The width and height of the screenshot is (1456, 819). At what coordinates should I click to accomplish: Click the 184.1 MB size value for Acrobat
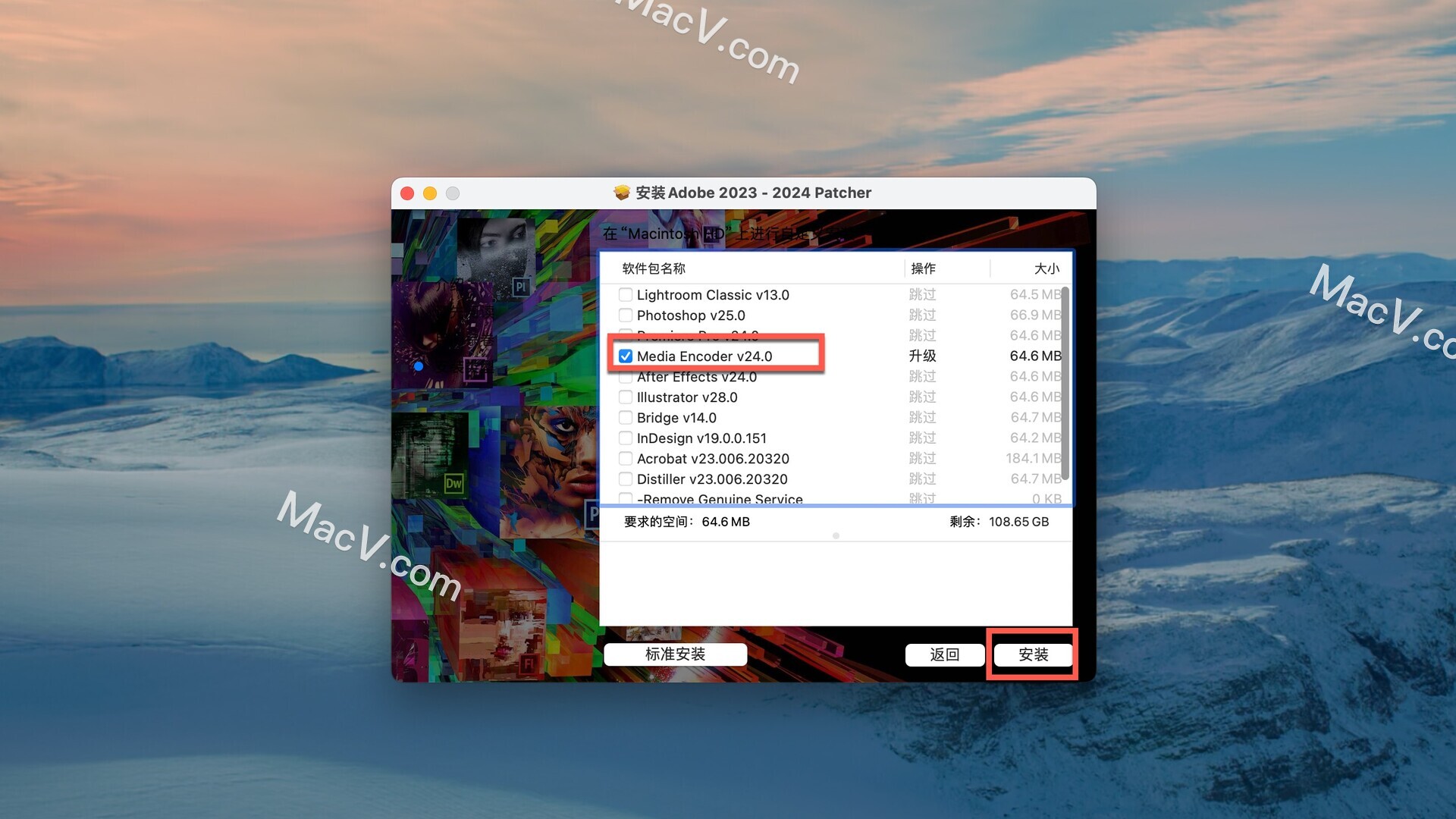pyautogui.click(x=1033, y=458)
